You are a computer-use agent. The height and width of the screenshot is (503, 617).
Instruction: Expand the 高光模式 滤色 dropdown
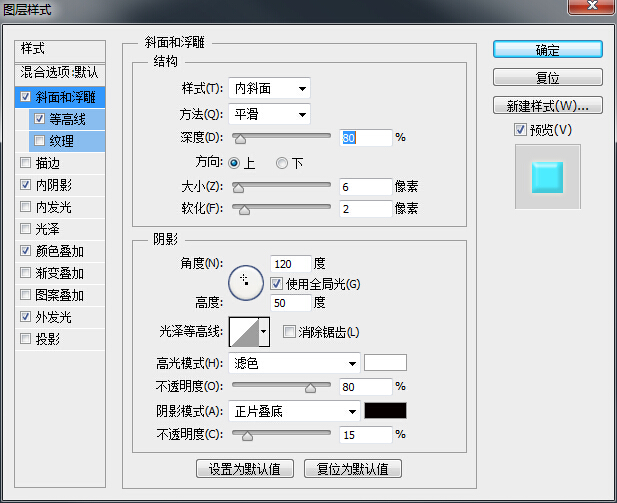pyautogui.click(x=294, y=363)
